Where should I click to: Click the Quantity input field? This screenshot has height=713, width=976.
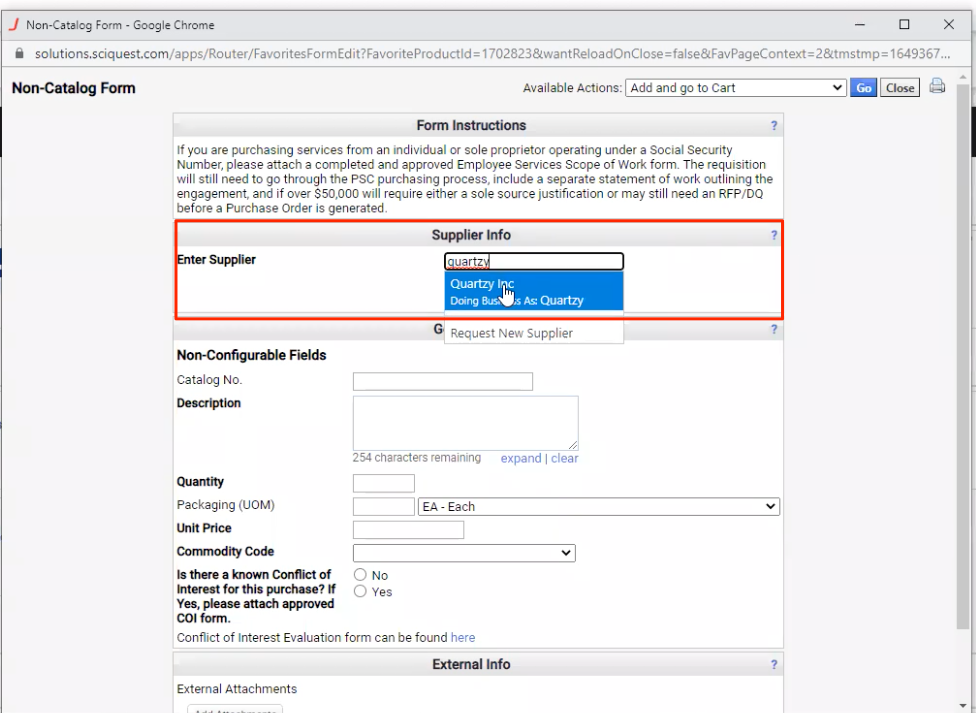pyautogui.click(x=383, y=483)
